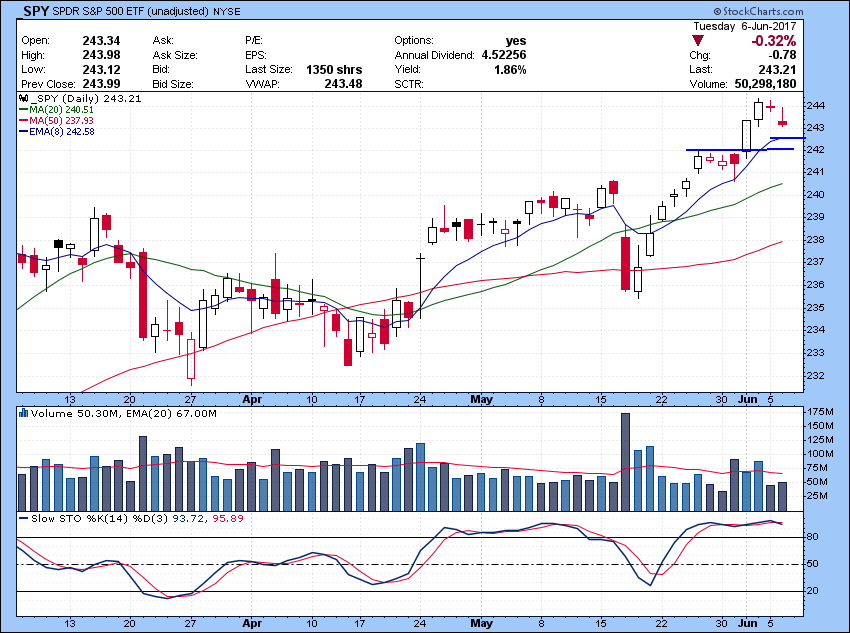Select the Low value 243.12

click(x=101, y=70)
